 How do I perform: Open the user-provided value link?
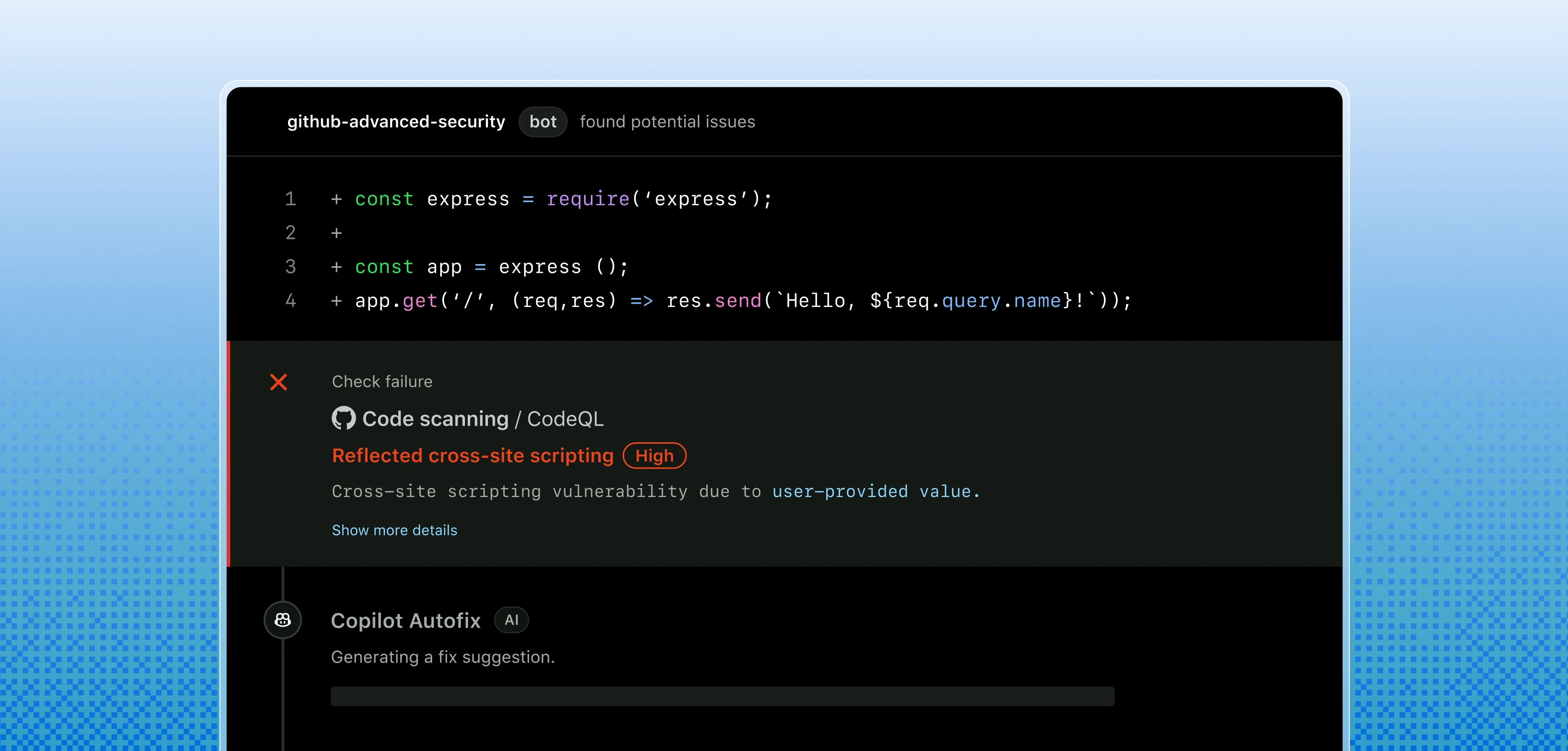pos(876,491)
